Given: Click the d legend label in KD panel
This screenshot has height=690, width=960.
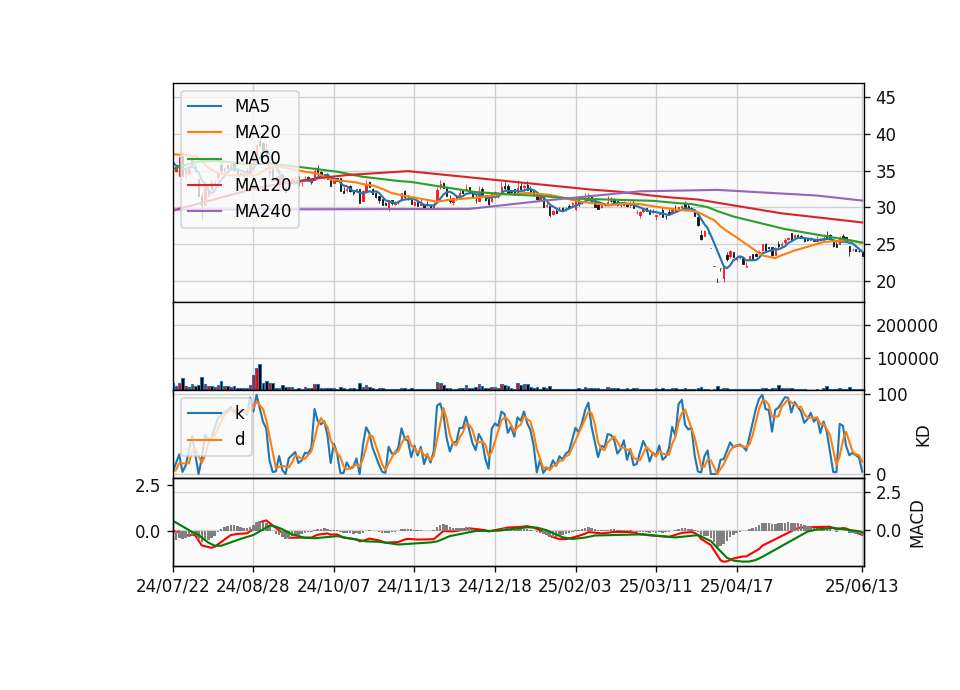Looking at the screenshot, I should (239, 439).
